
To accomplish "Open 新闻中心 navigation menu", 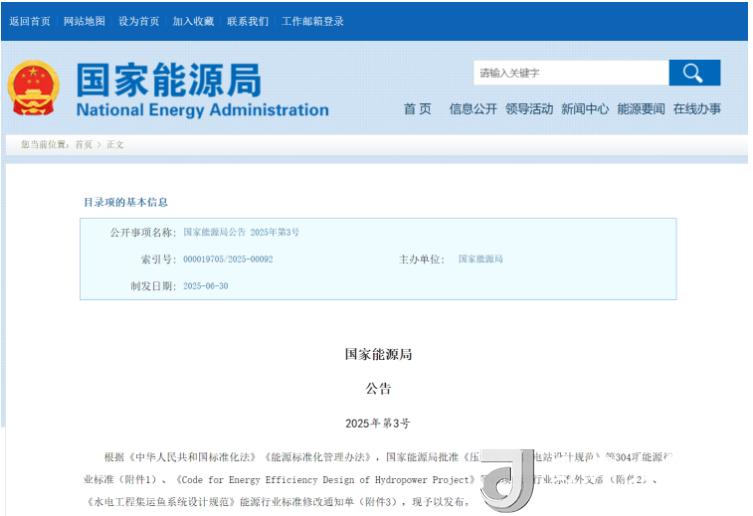I will (585, 109).
